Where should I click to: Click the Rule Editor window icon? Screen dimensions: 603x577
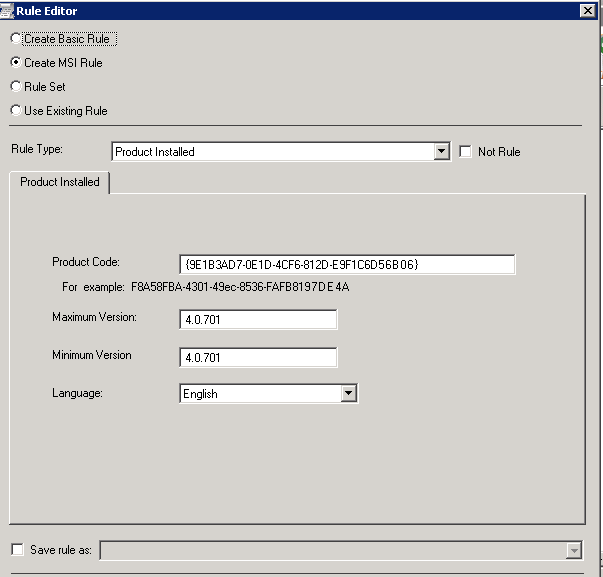click(7, 11)
